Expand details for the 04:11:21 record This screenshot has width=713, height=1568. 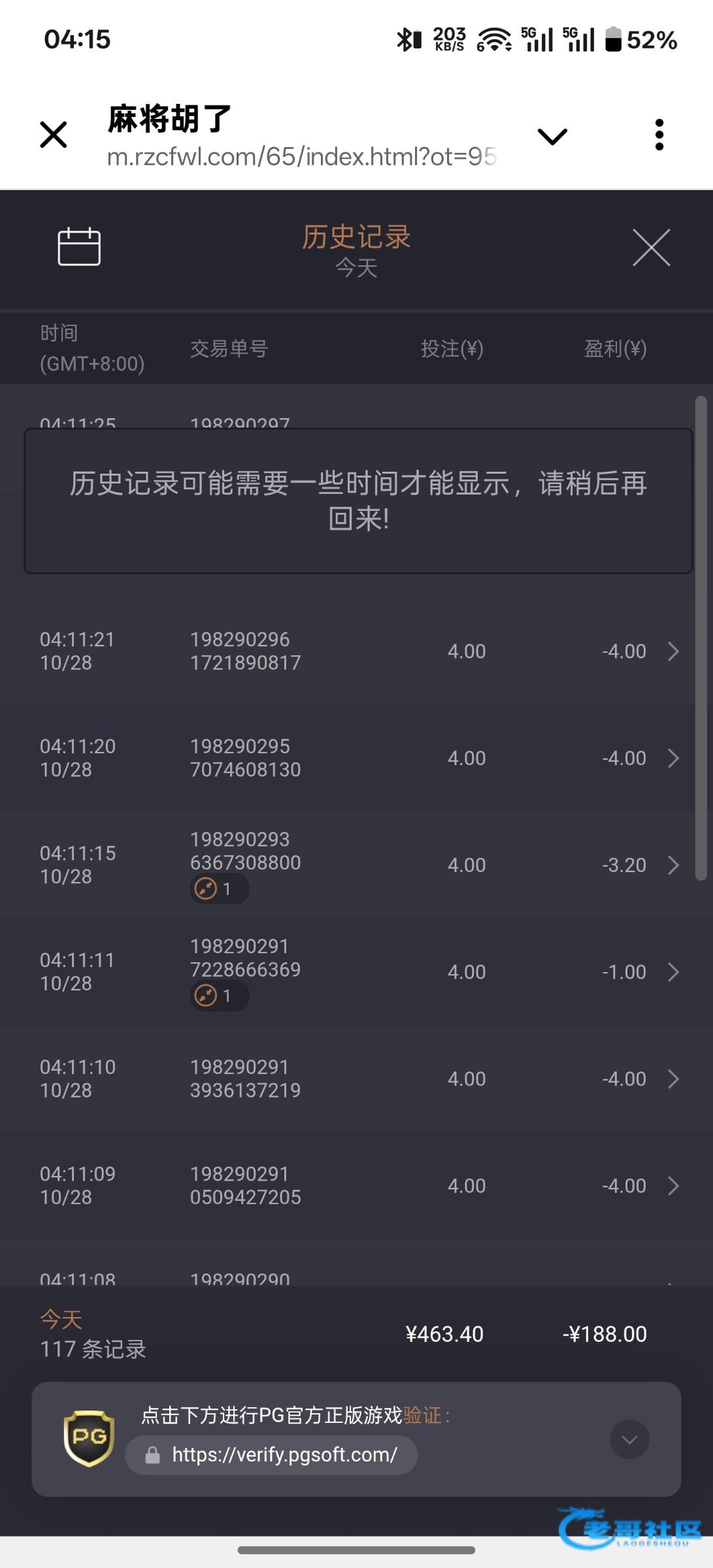point(673,651)
